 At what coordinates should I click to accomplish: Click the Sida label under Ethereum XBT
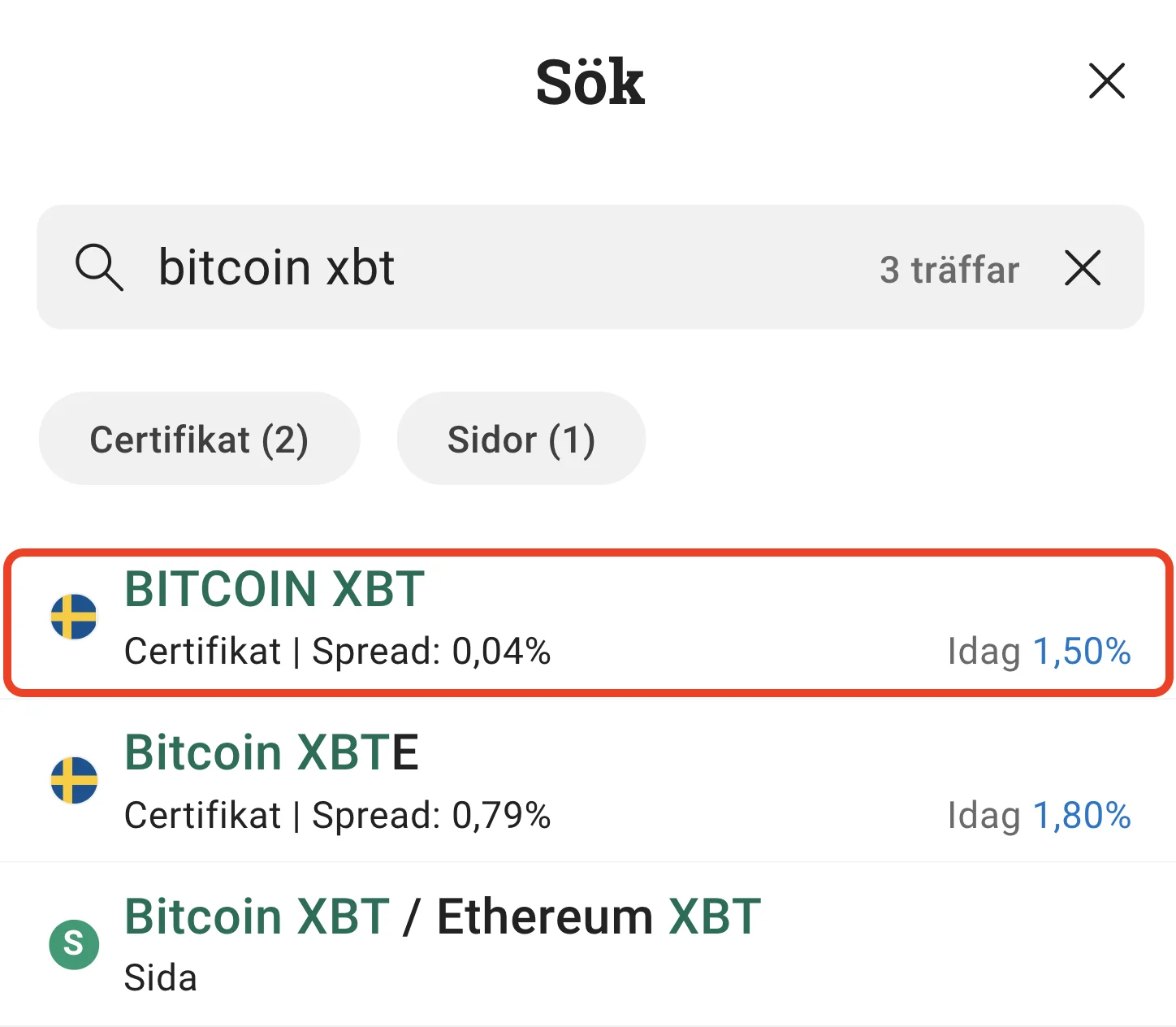coord(160,978)
